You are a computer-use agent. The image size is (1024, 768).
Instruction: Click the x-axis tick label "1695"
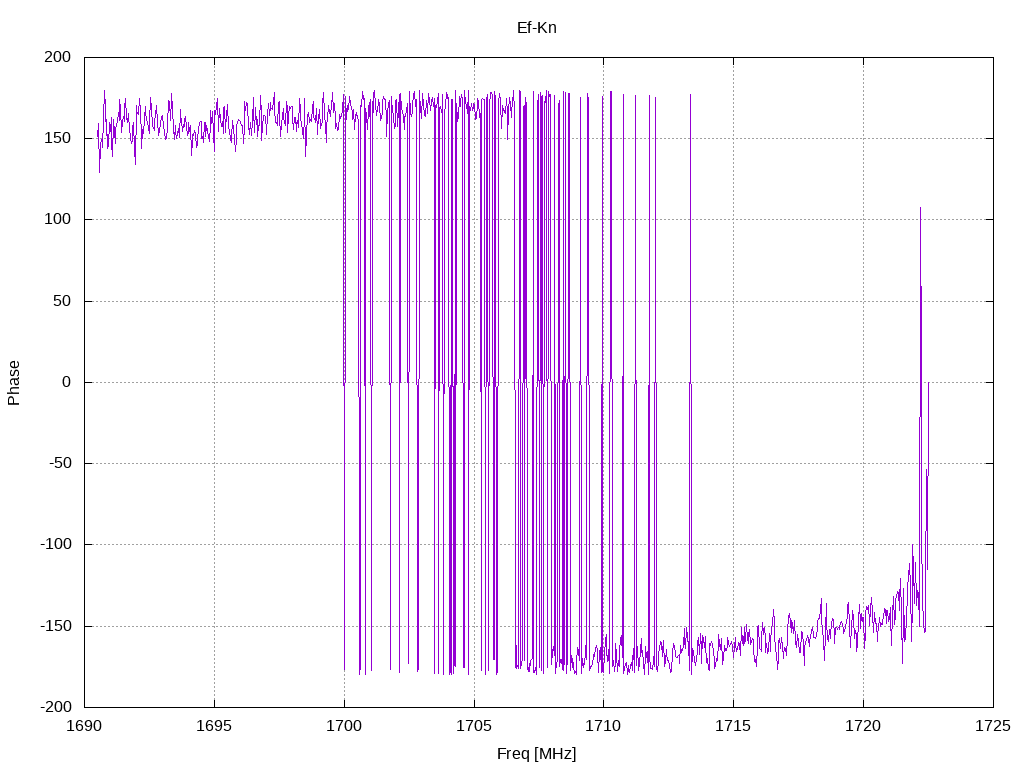pyautogui.click(x=214, y=726)
